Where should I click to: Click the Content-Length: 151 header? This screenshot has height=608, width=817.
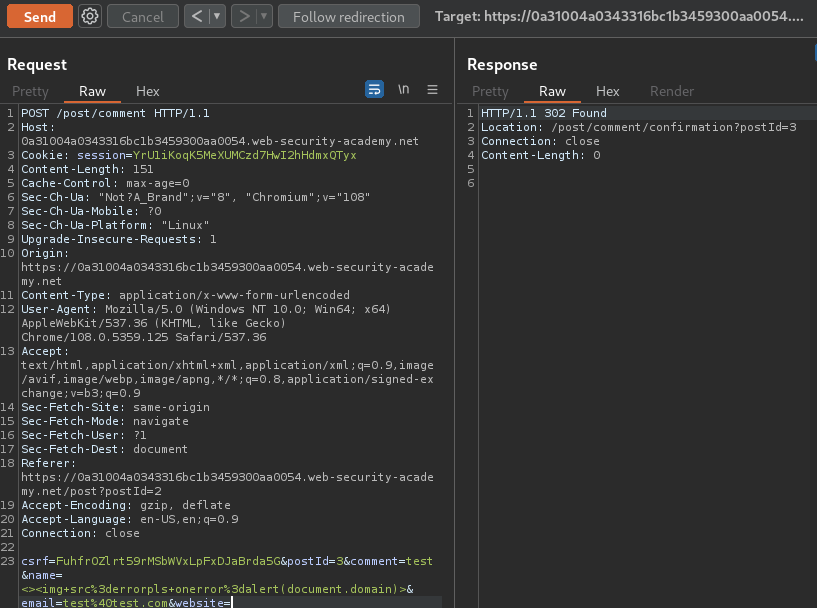click(87, 169)
